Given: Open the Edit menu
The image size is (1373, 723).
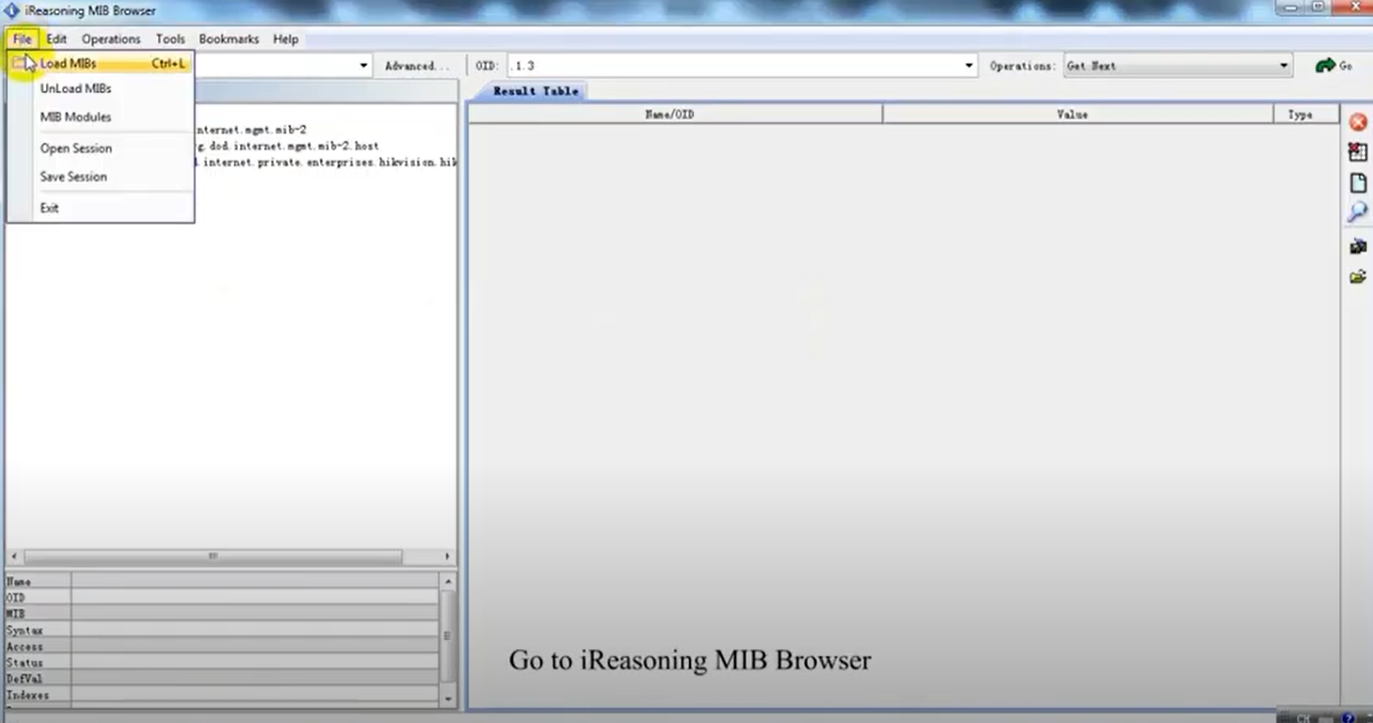Looking at the screenshot, I should (x=57, y=39).
